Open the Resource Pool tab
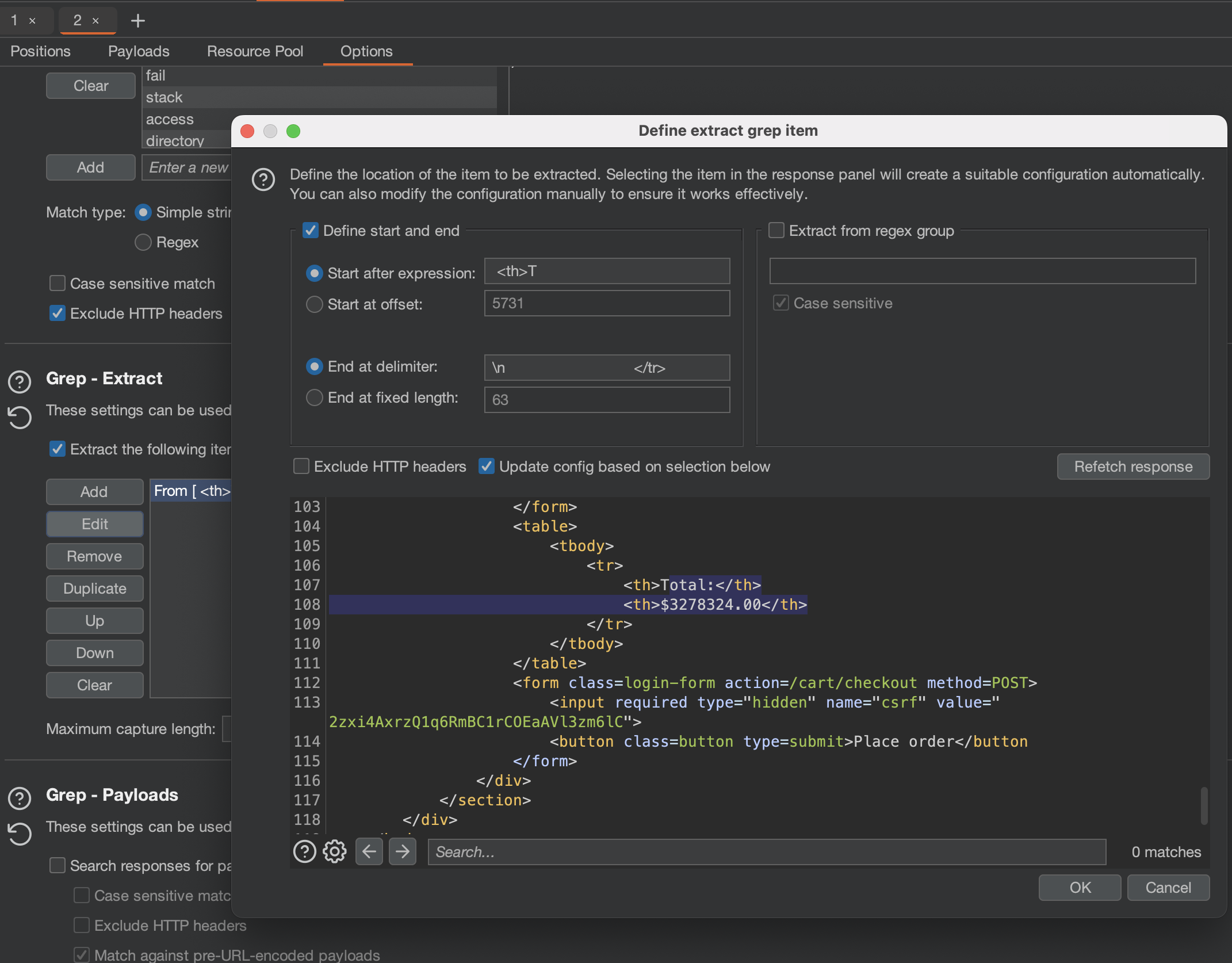 (255, 51)
